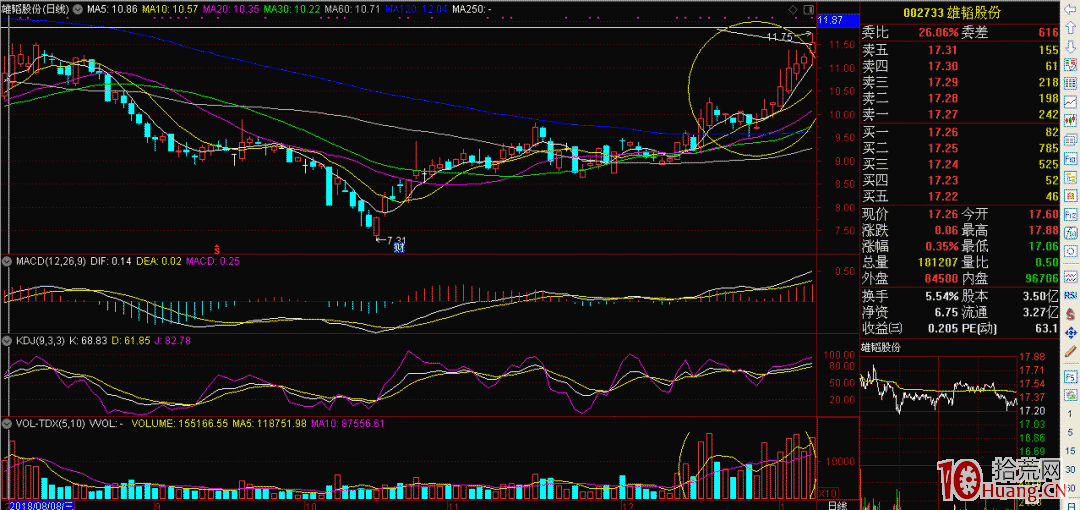
Task: Open the quote list icon below down arrow
Action: coord(1070,65)
